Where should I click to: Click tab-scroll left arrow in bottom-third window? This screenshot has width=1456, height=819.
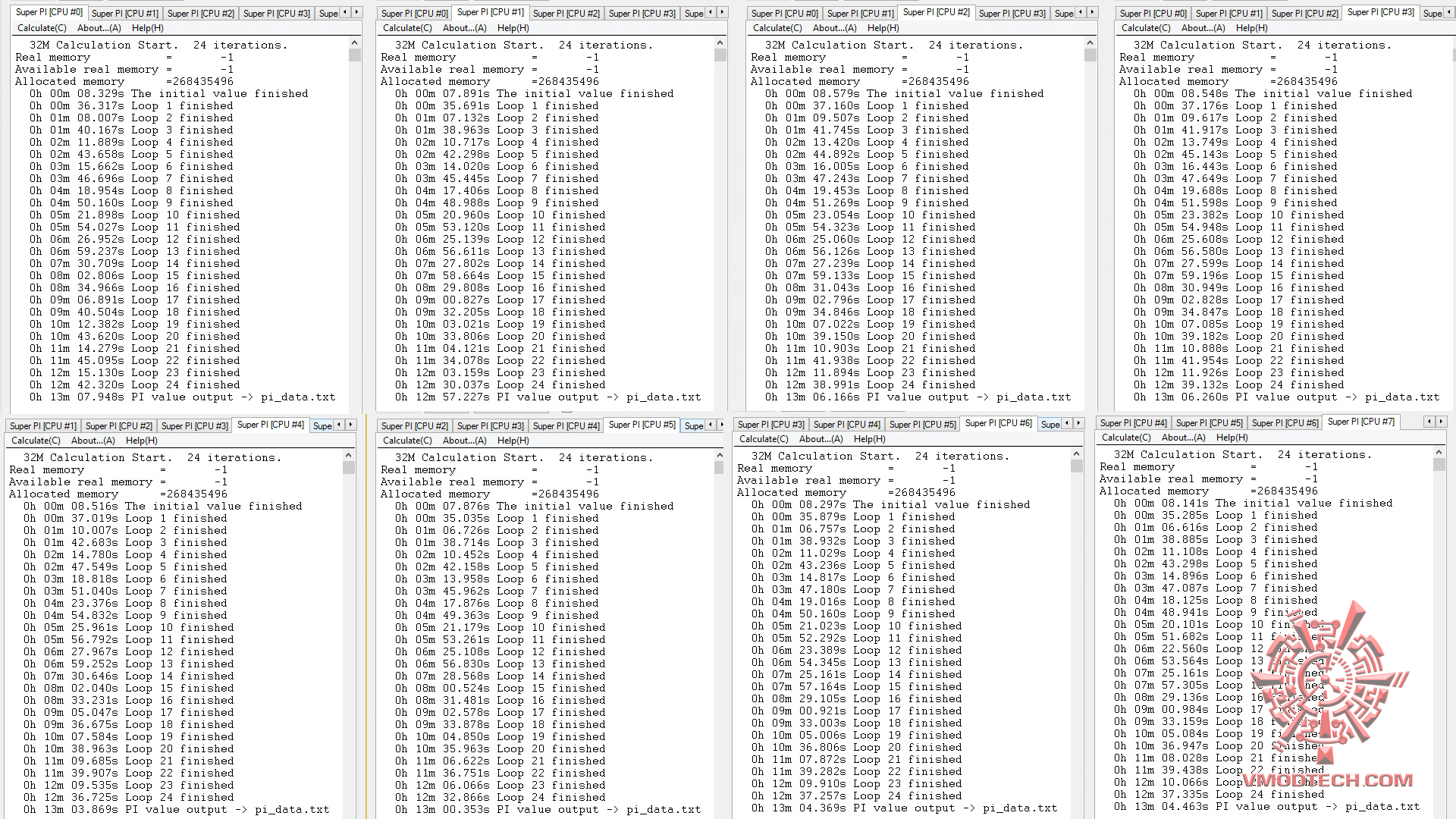[1067, 423]
